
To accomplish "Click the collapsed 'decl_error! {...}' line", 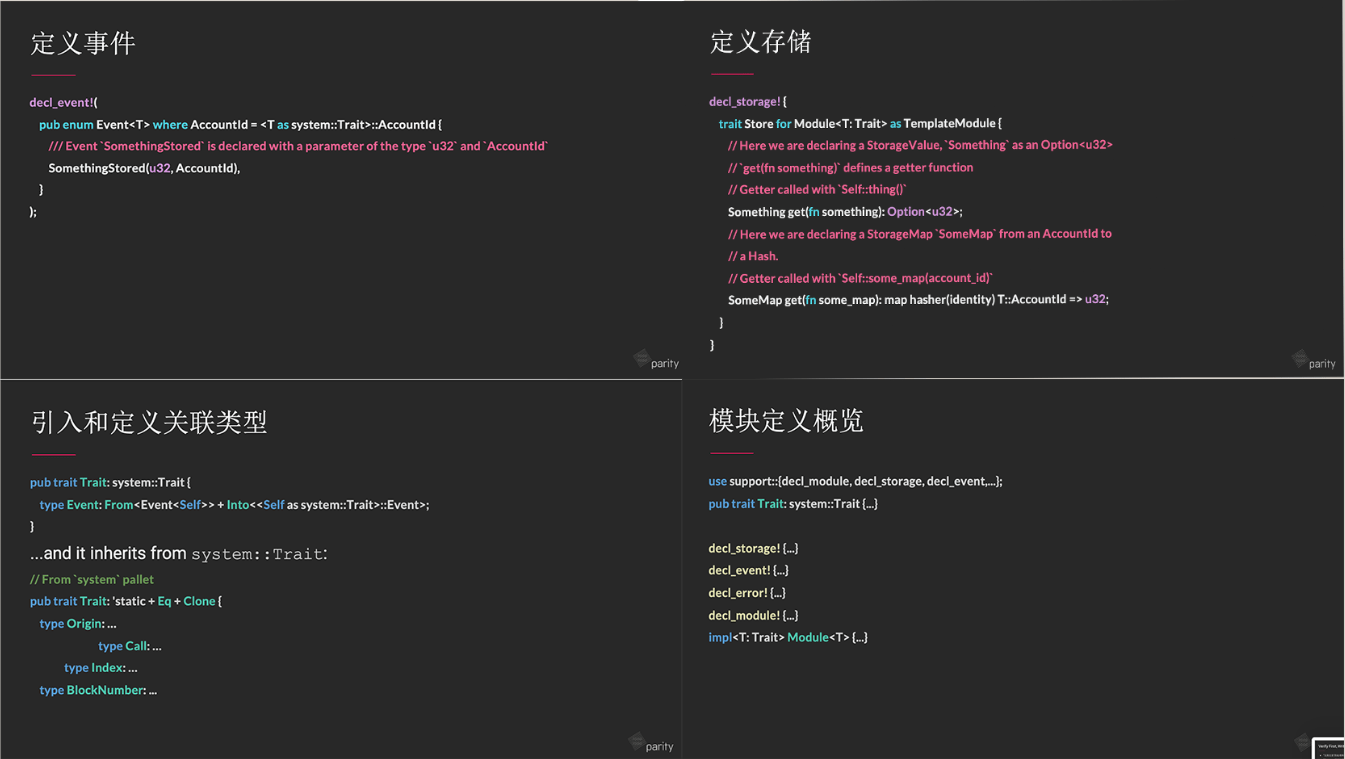I will (x=747, y=593).
